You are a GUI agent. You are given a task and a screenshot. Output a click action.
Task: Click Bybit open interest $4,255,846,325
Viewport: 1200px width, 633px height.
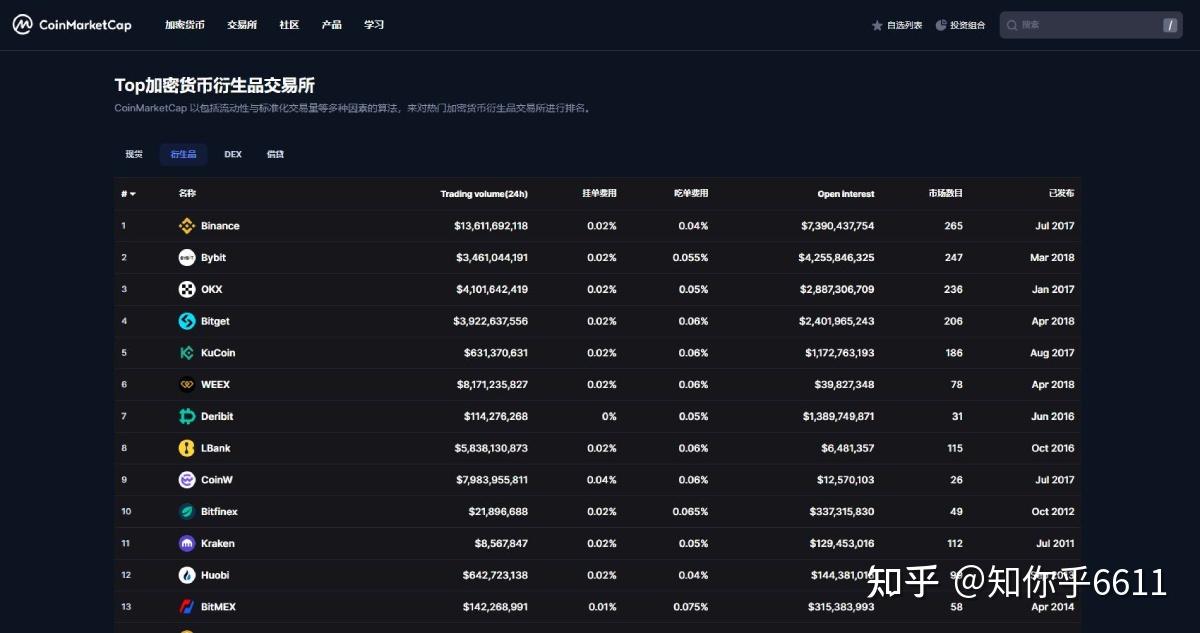tap(836, 258)
